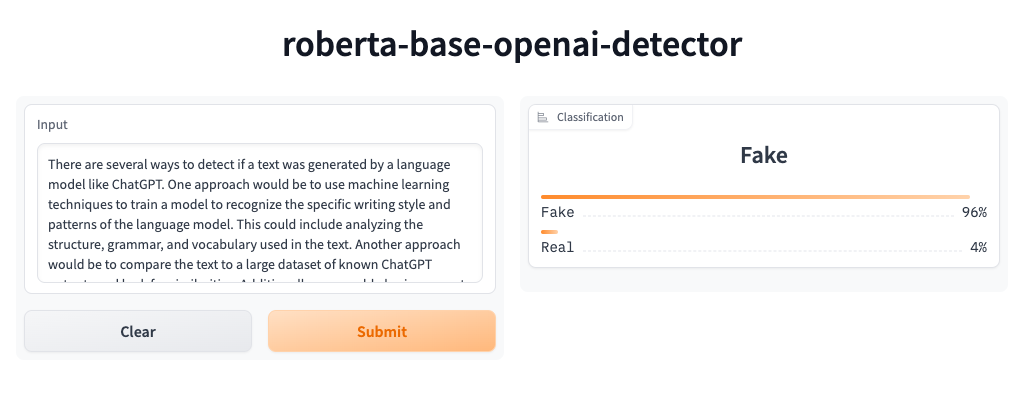Select the Real label under the bar
The height and width of the screenshot is (400, 1033).
click(x=557, y=247)
